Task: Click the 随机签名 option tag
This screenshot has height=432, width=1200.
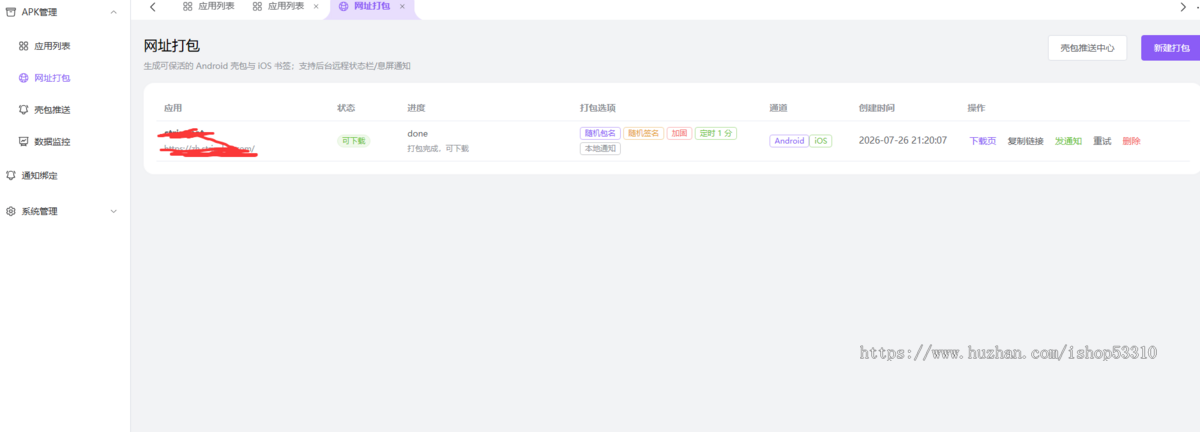Action: point(643,133)
